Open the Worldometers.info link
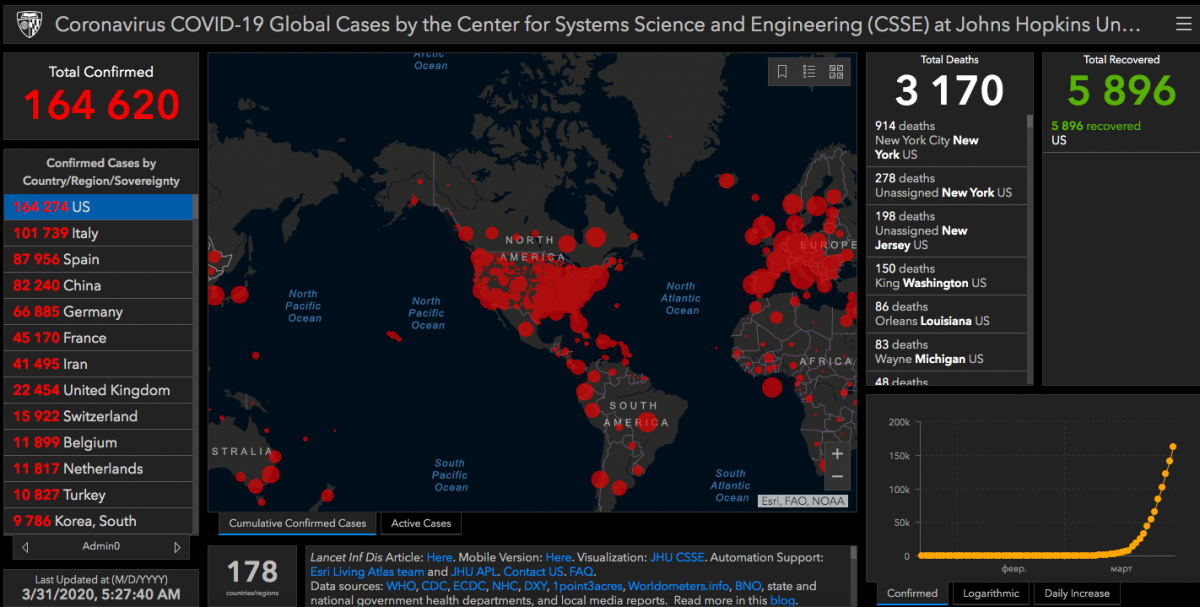 click(679, 586)
